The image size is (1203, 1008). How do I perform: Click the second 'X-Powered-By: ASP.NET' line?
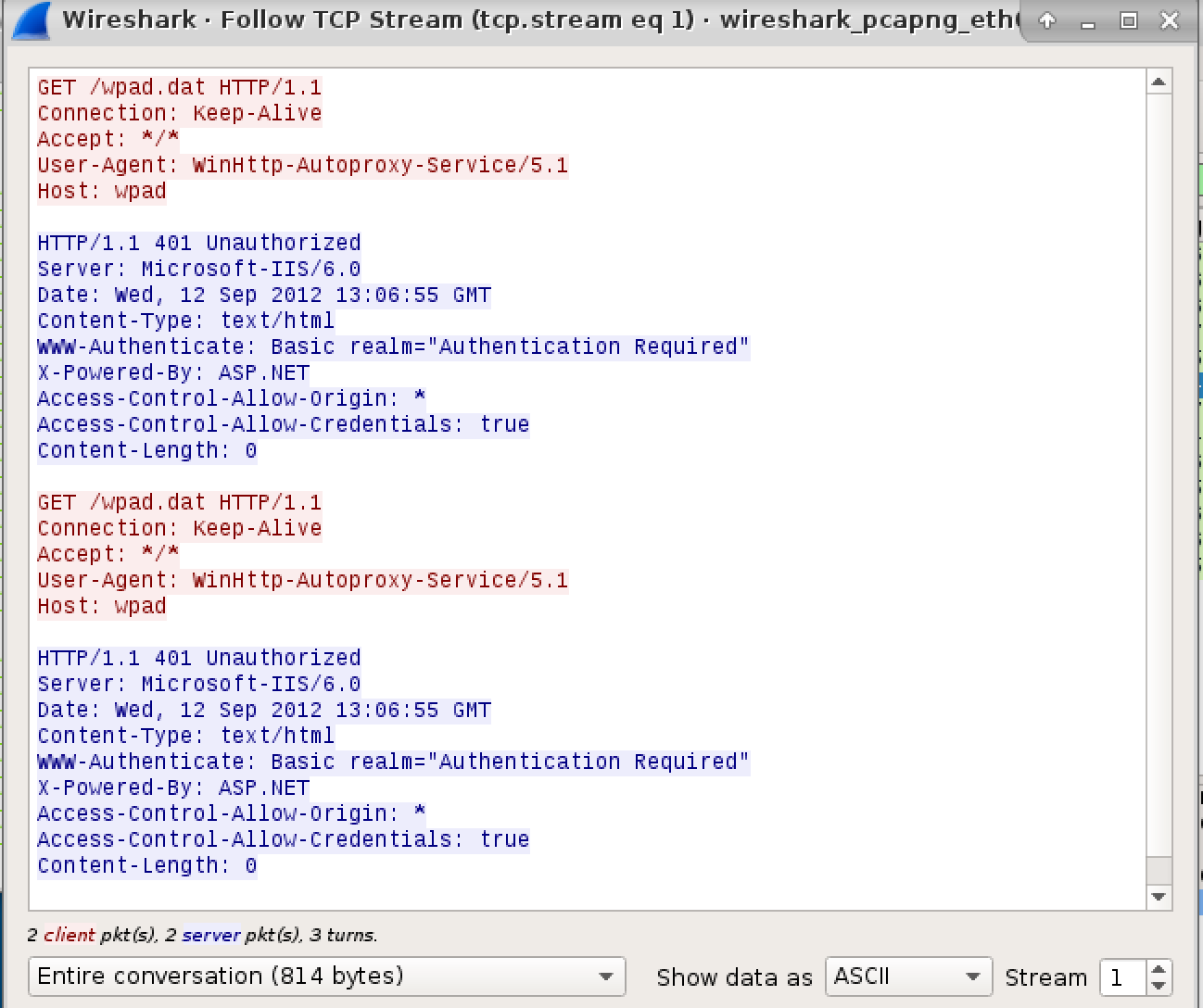click(x=172, y=787)
